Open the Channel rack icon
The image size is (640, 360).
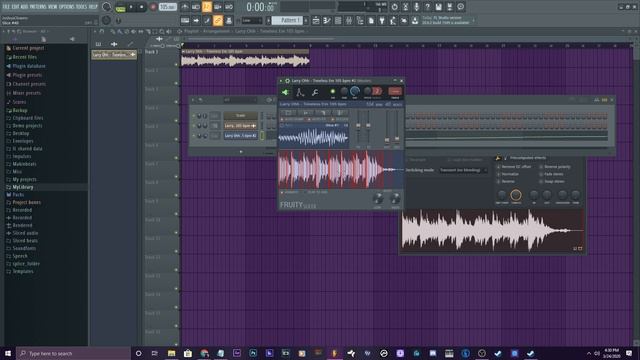[x=338, y=20]
